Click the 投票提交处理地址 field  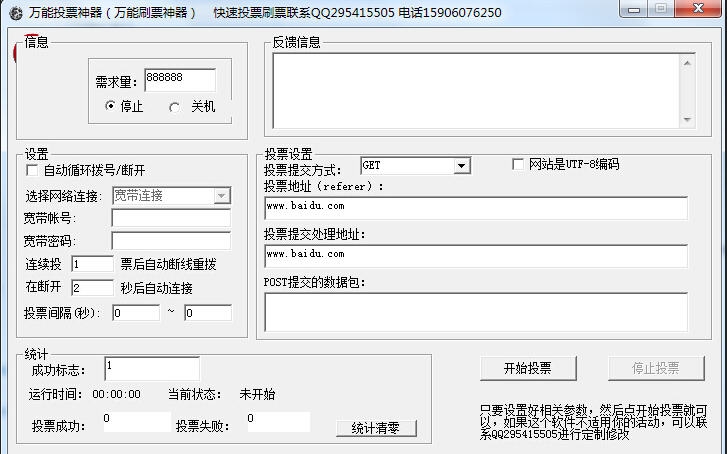pyautogui.click(x=476, y=256)
